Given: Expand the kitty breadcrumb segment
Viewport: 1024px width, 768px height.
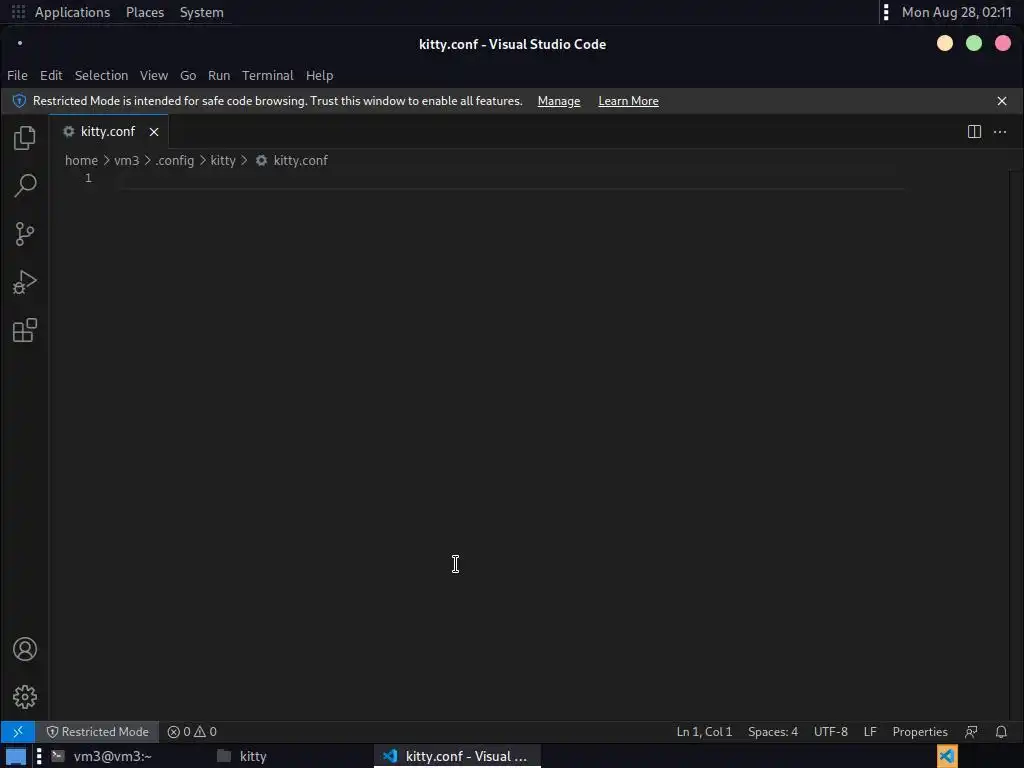Looking at the screenshot, I should 223,161.
